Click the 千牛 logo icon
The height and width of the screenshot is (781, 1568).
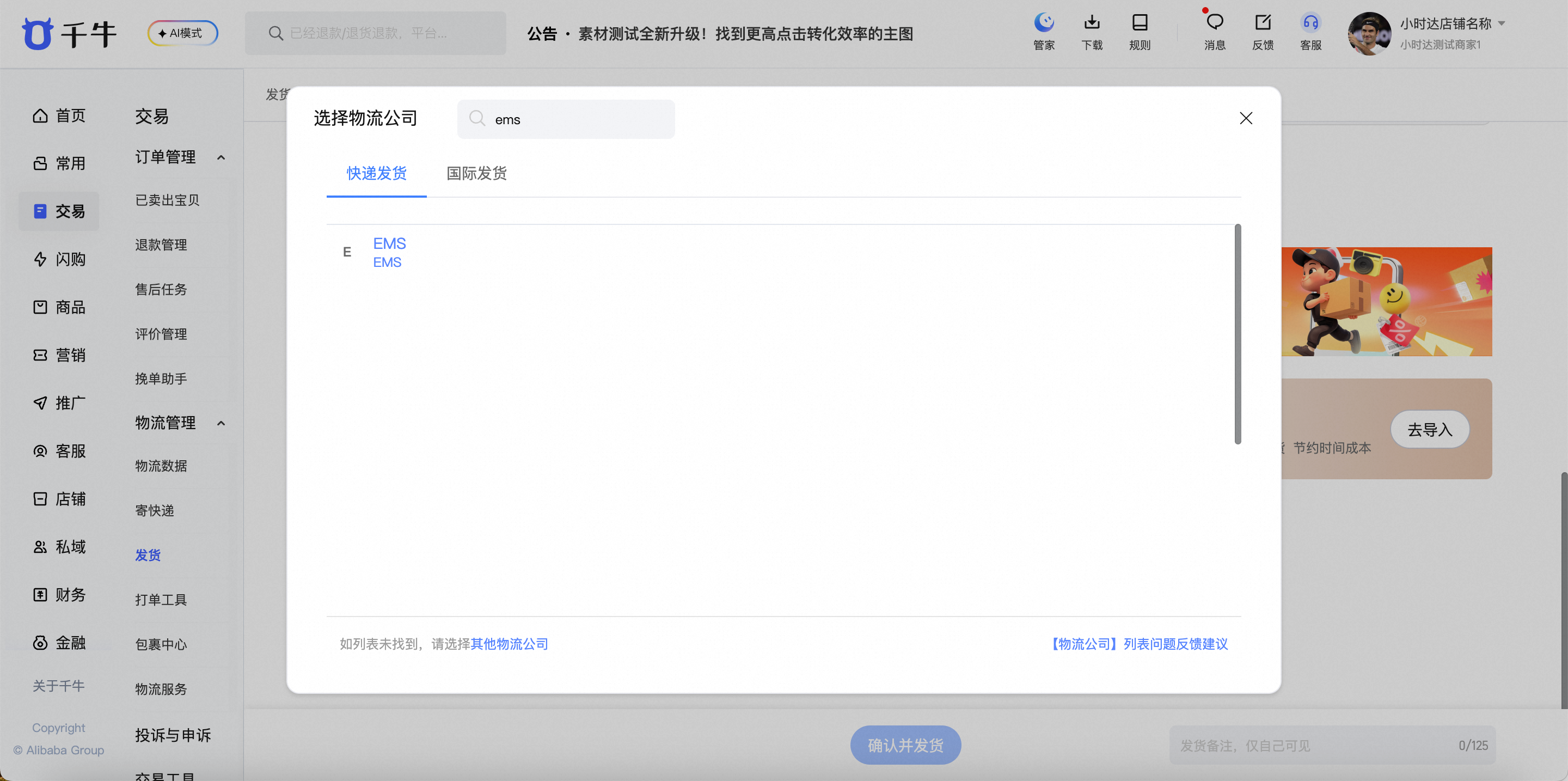coord(38,33)
